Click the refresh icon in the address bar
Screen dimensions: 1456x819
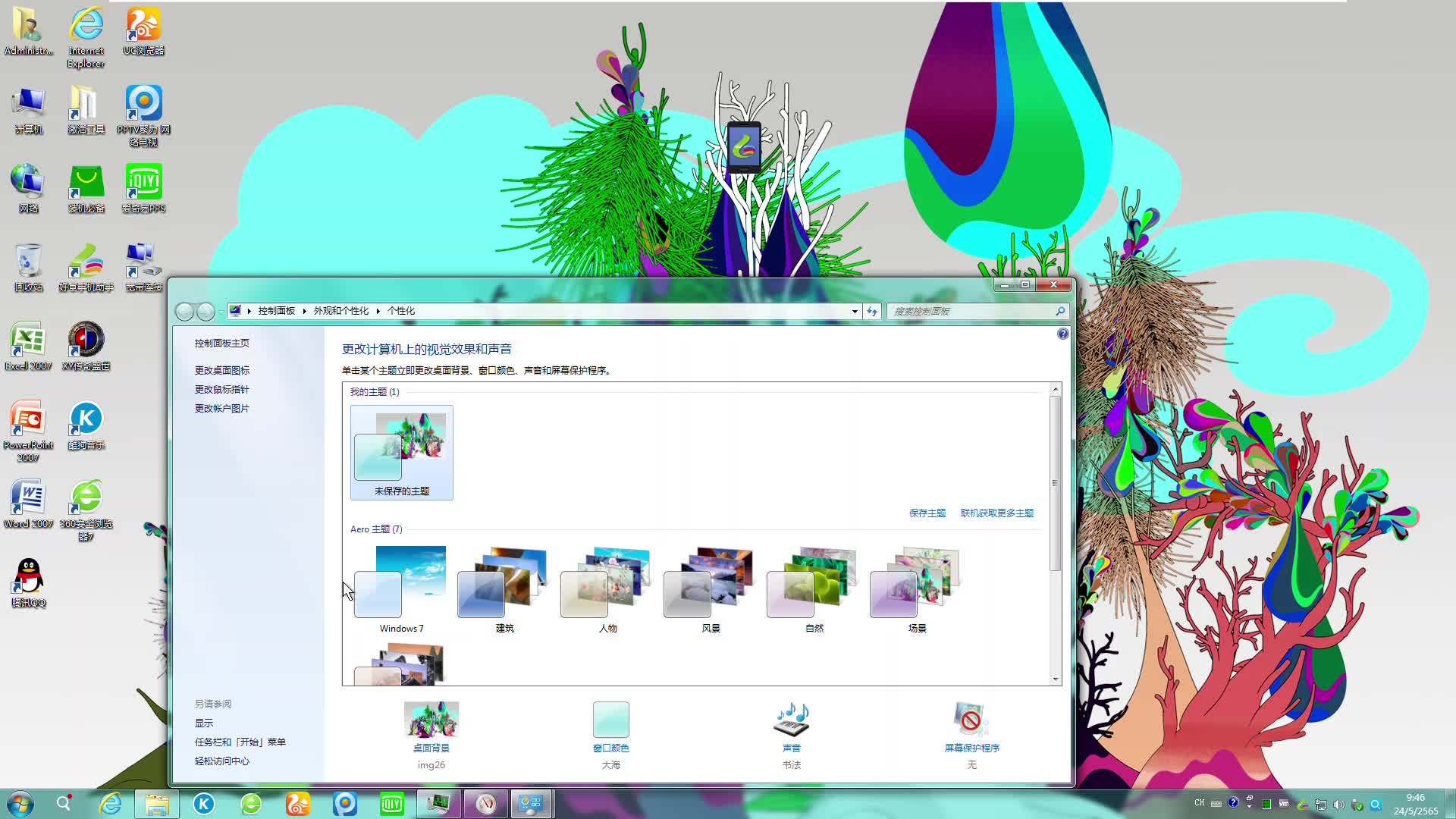[871, 311]
